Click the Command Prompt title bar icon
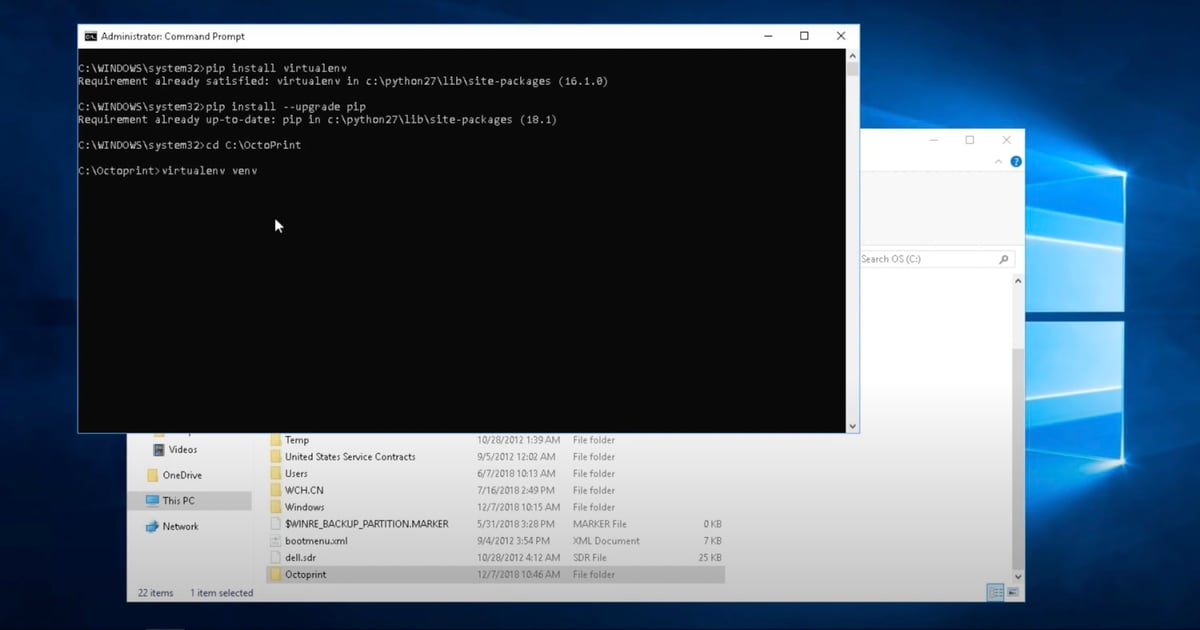 [90, 36]
